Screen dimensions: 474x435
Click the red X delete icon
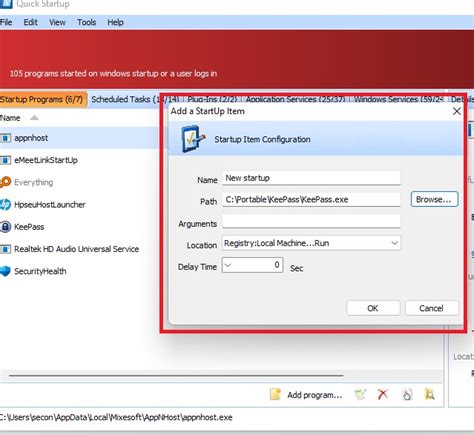(x=383, y=395)
